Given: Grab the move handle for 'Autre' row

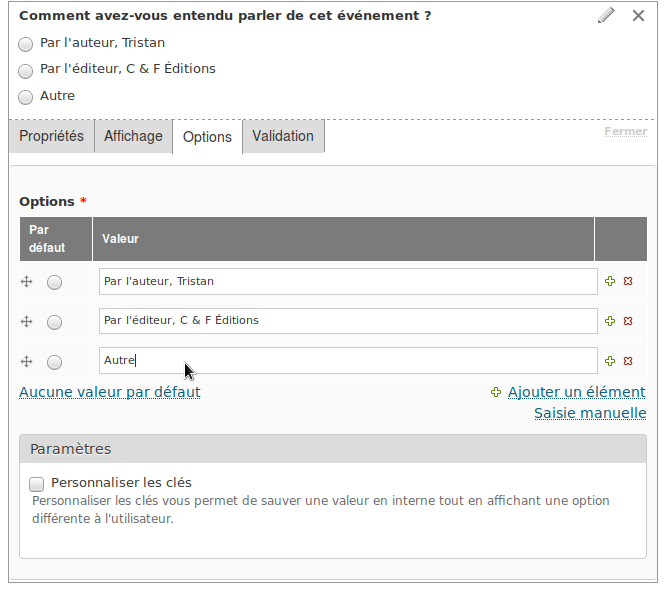Looking at the screenshot, I should pos(26,361).
